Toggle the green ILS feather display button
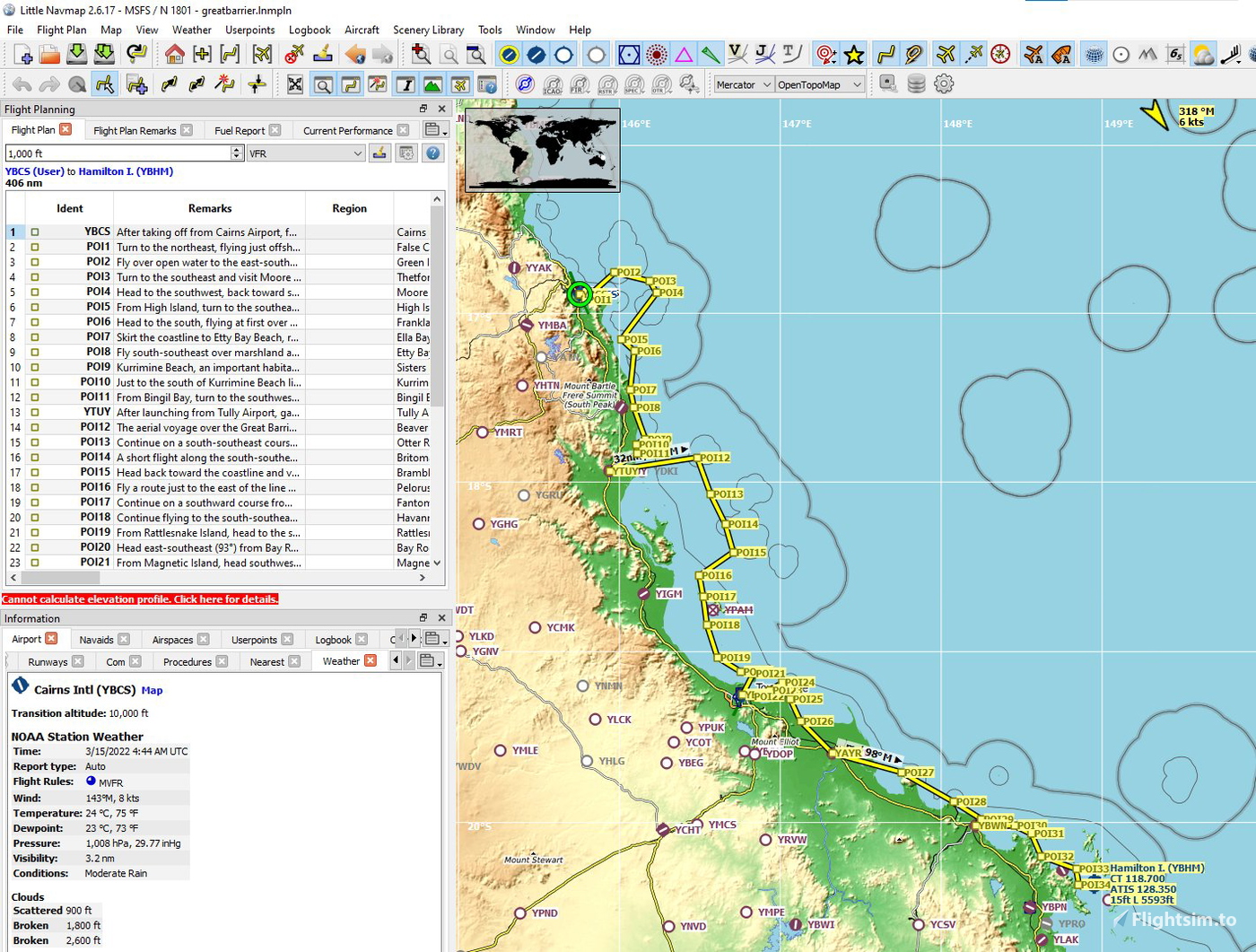Screen dimensions: 1256x952 pyautogui.click(x=711, y=55)
